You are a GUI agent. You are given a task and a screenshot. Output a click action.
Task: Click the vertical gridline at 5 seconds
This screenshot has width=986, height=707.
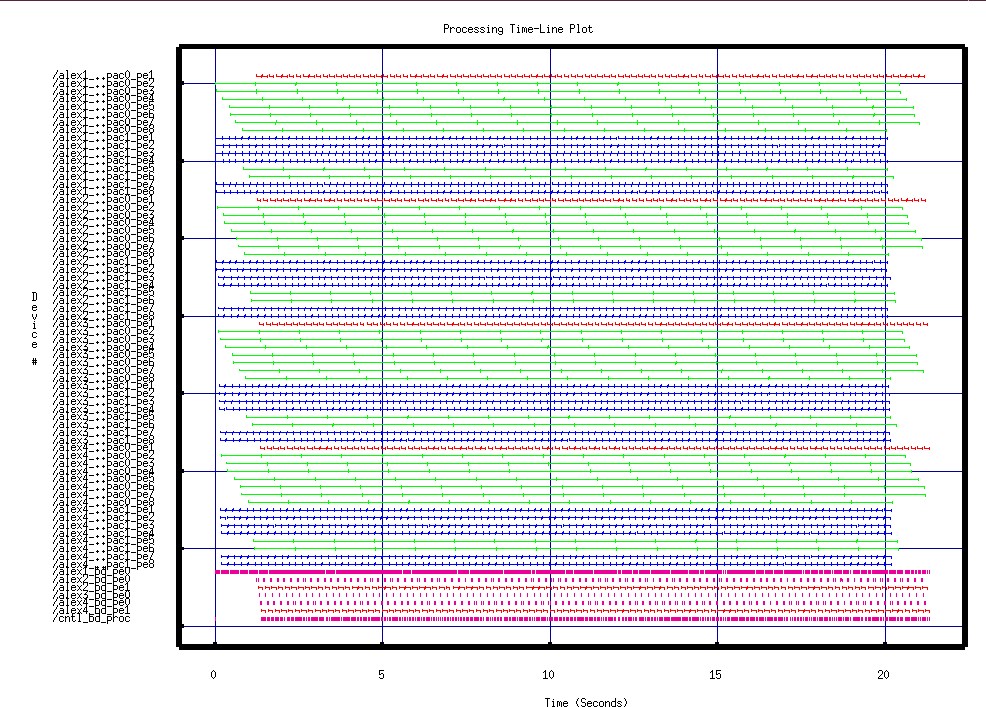tap(382, 350)
